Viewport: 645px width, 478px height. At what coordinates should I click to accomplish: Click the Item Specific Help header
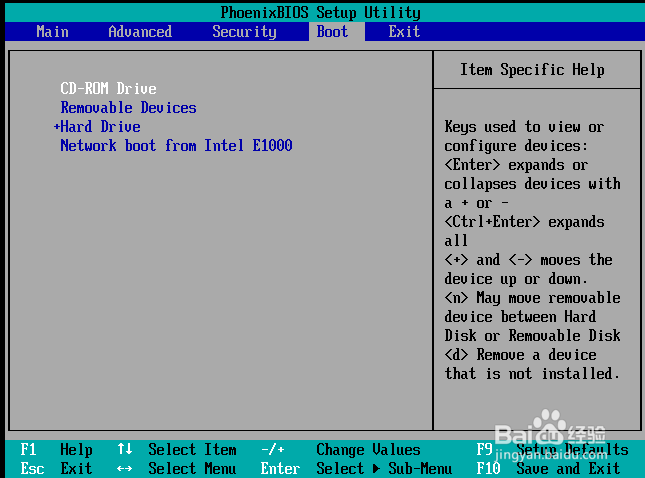[532, 70]
